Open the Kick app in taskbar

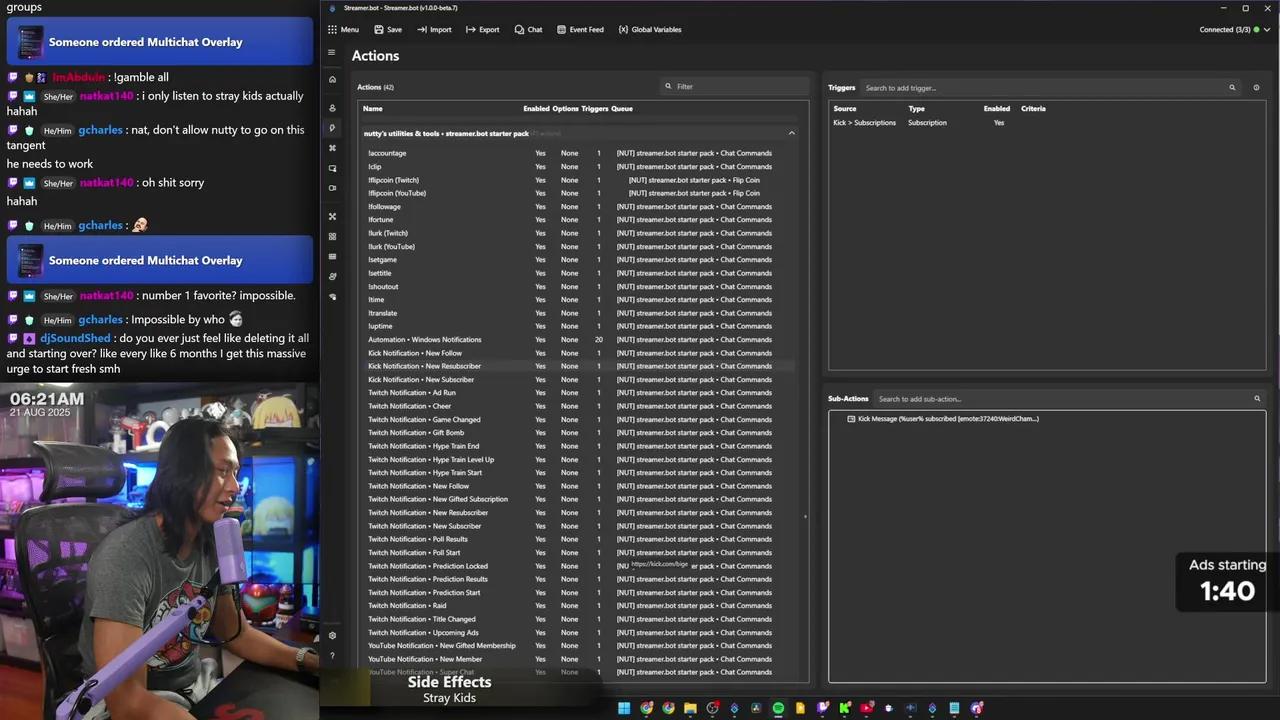click(x=845, y=708)
